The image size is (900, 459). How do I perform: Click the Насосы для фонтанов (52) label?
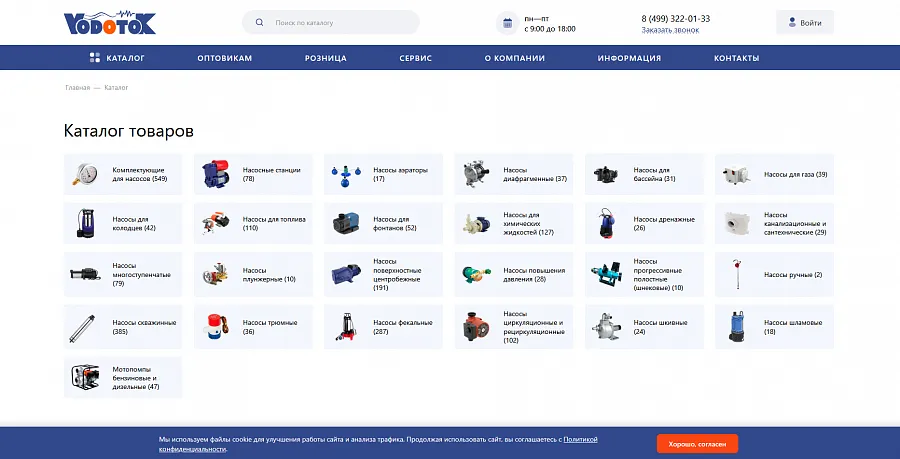(395, 224)
